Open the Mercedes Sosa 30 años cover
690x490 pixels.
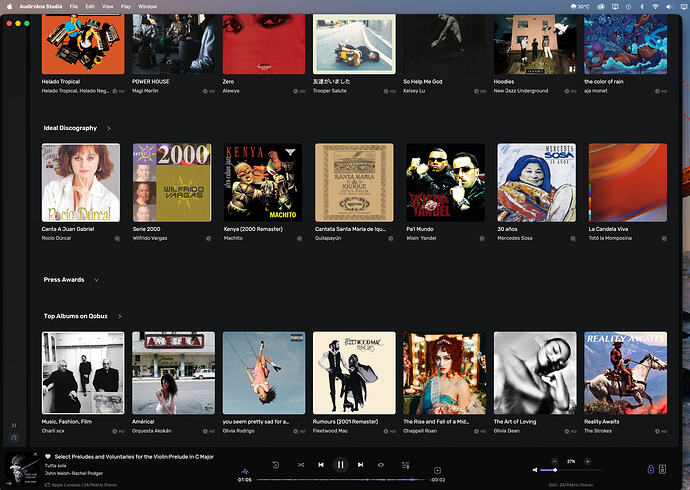click(536, 183)
